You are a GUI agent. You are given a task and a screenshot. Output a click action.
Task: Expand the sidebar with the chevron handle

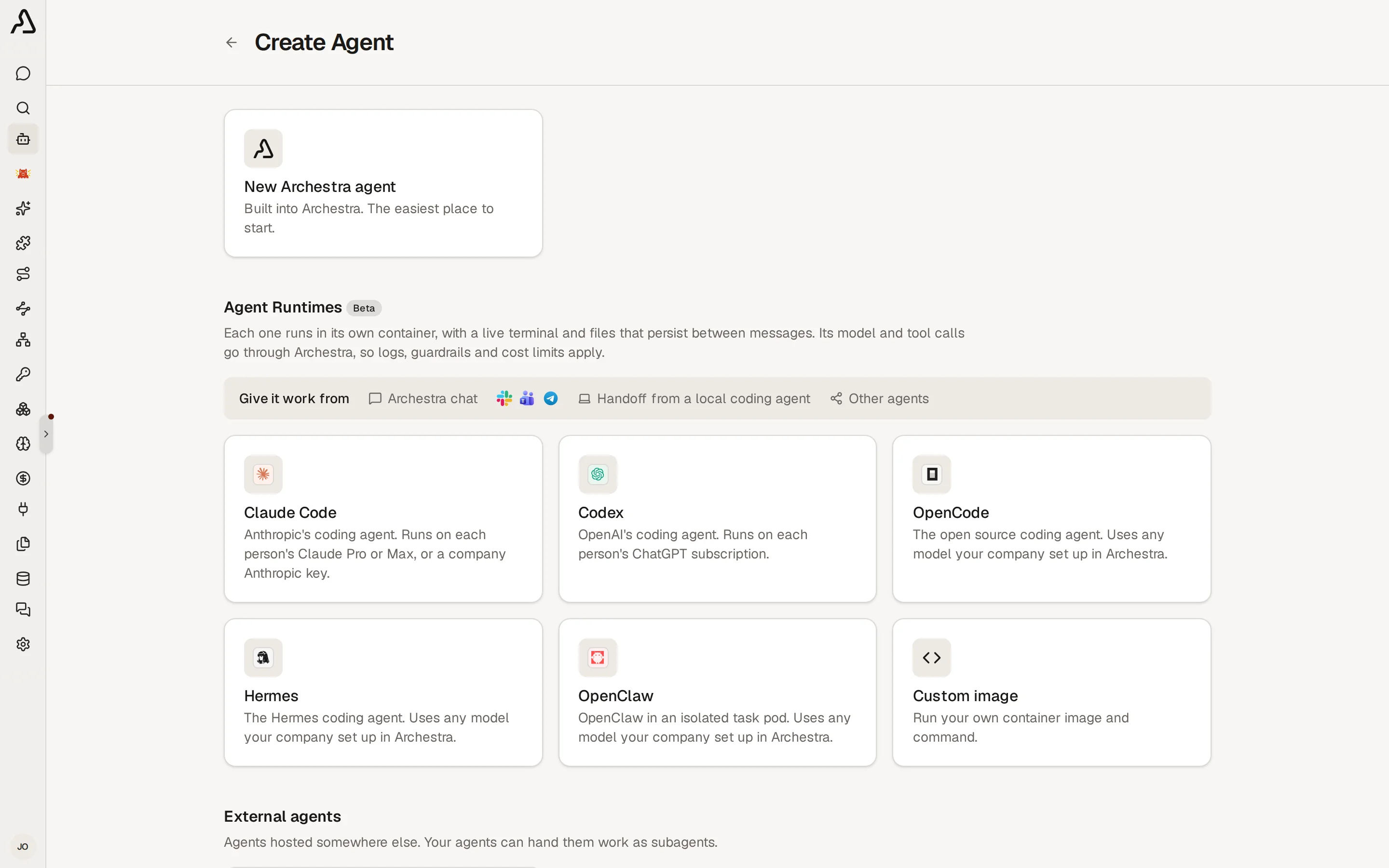coord(46,434)
